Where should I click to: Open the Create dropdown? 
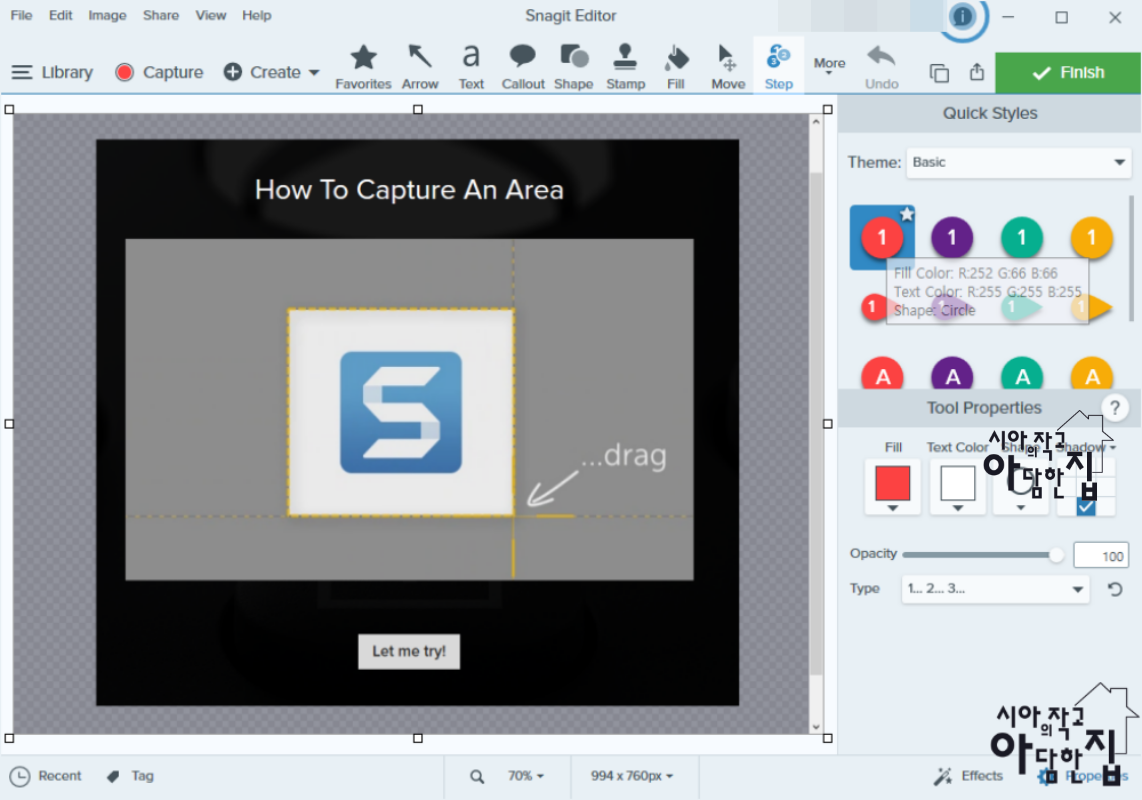tap(272, 72)
